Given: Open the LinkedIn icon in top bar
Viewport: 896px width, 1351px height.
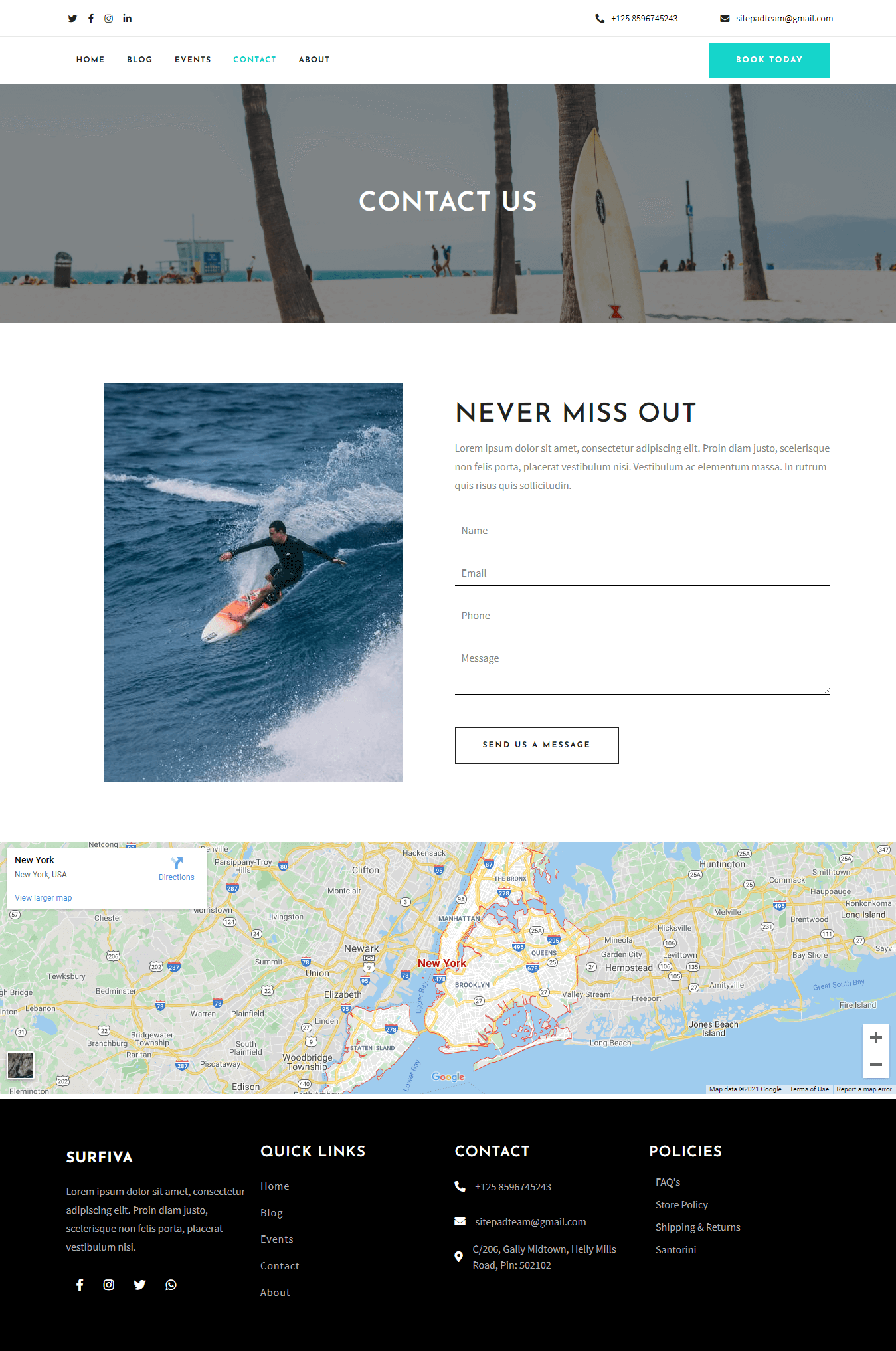Looking at the screenshot, I should 128,19.
